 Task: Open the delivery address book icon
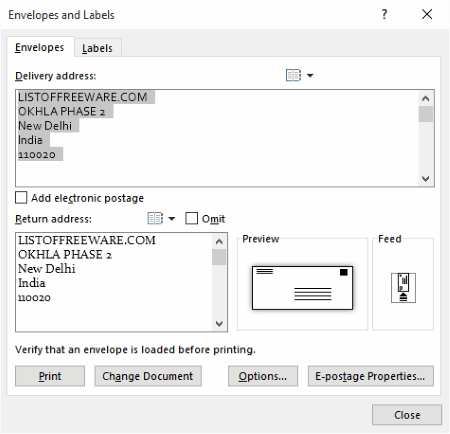293,75
